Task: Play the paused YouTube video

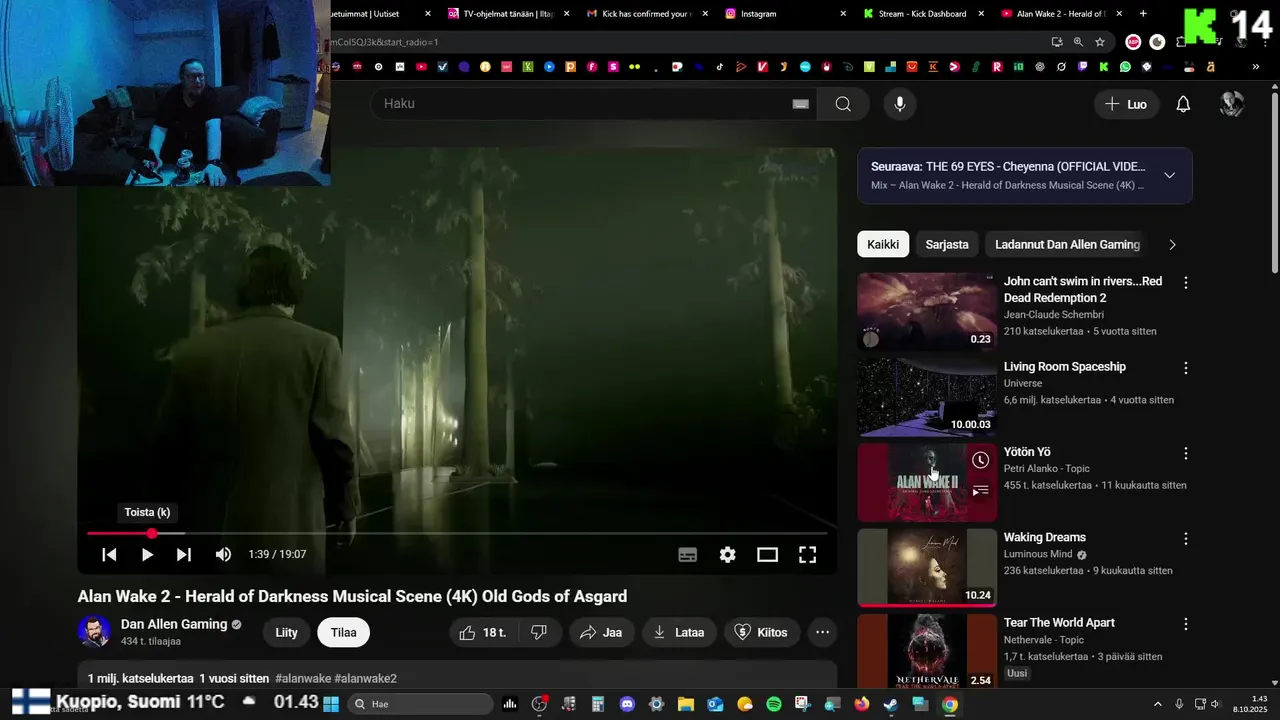Action: 147,554
